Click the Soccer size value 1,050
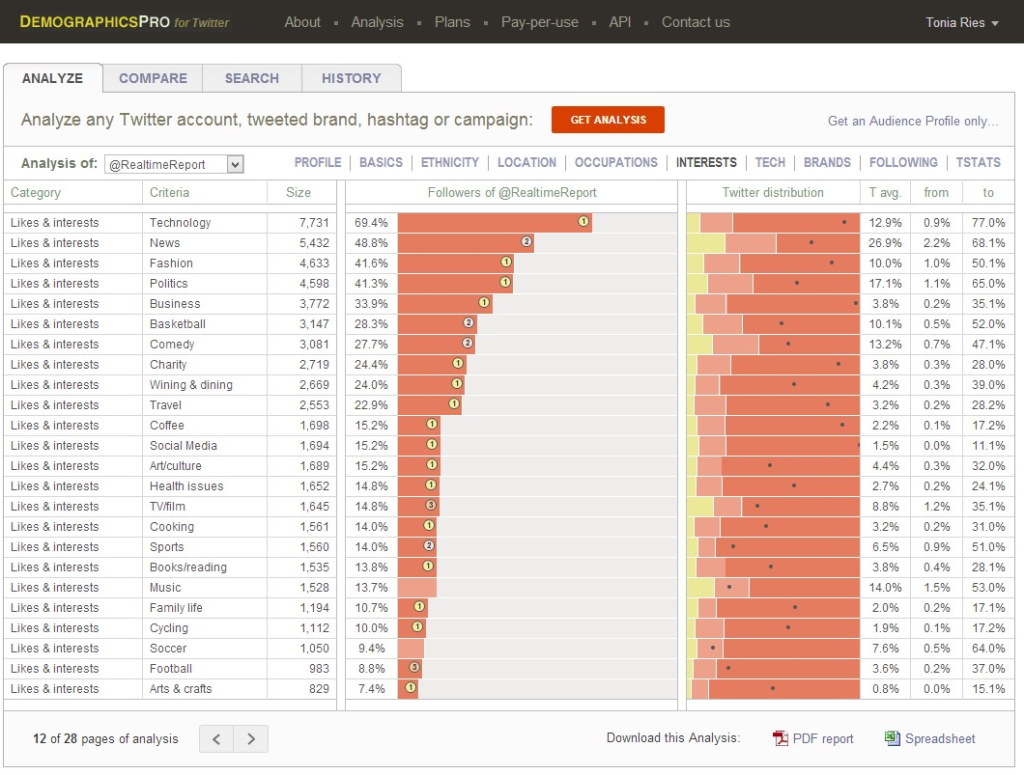 pyautogui.click(x=314, y=648)
